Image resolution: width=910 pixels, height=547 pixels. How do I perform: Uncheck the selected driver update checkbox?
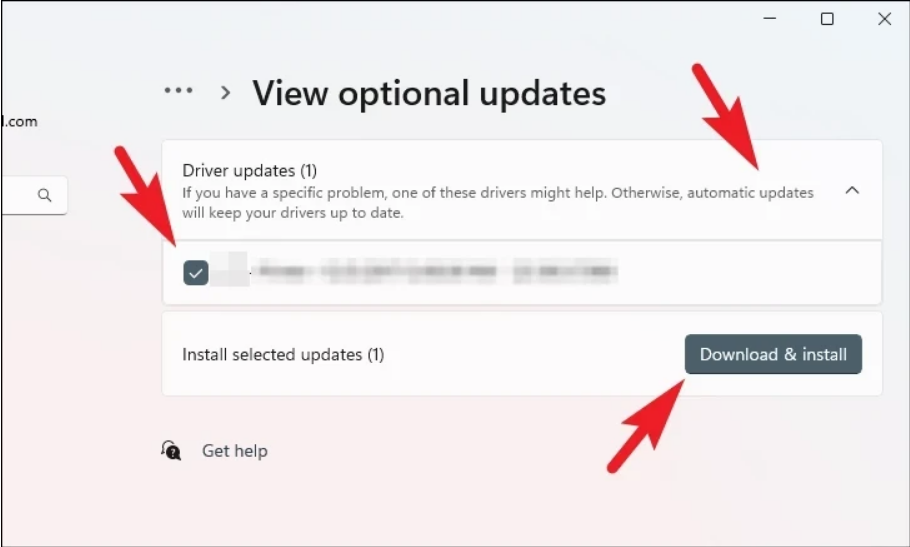196,273
